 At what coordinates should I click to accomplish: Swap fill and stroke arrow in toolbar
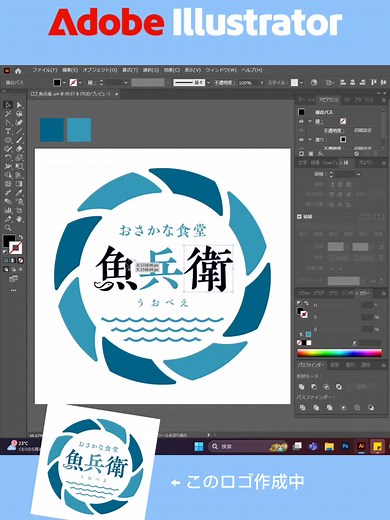coord(21,237)
